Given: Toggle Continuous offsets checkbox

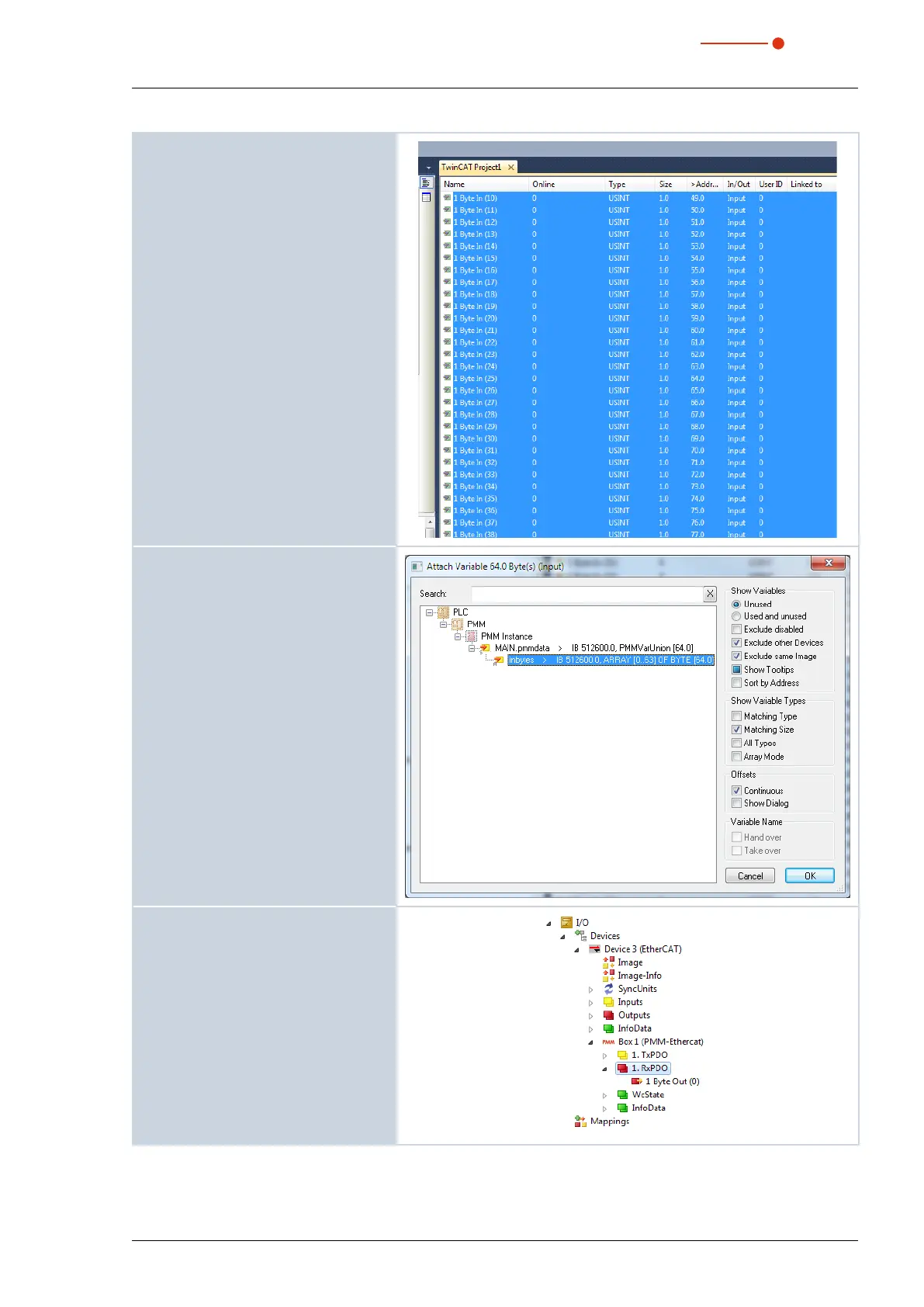Looking at the screenshot, I should [736, 791].
